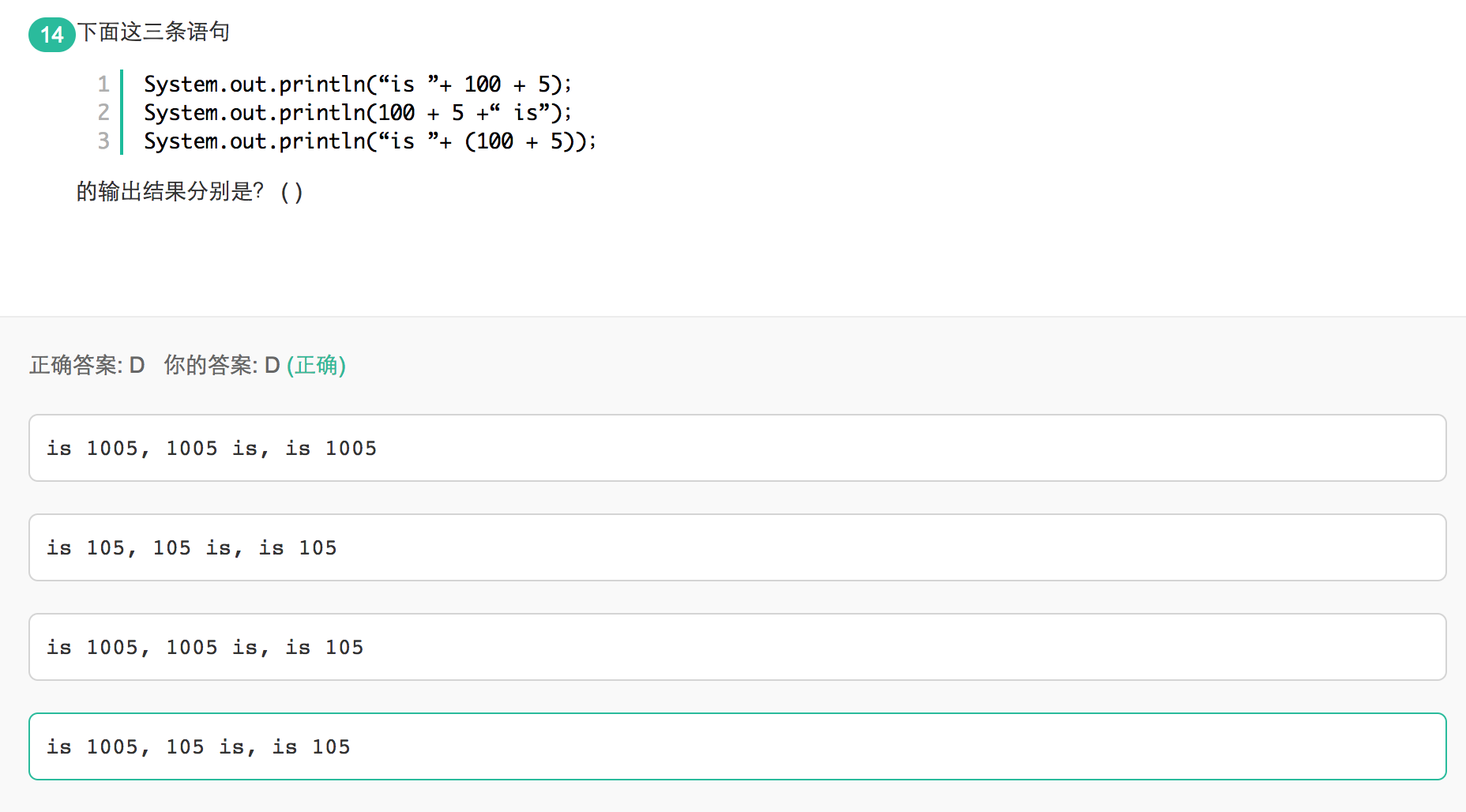Click the green question number 14 badge
This screenshot has width=1466, height=812.
(51, 34)
